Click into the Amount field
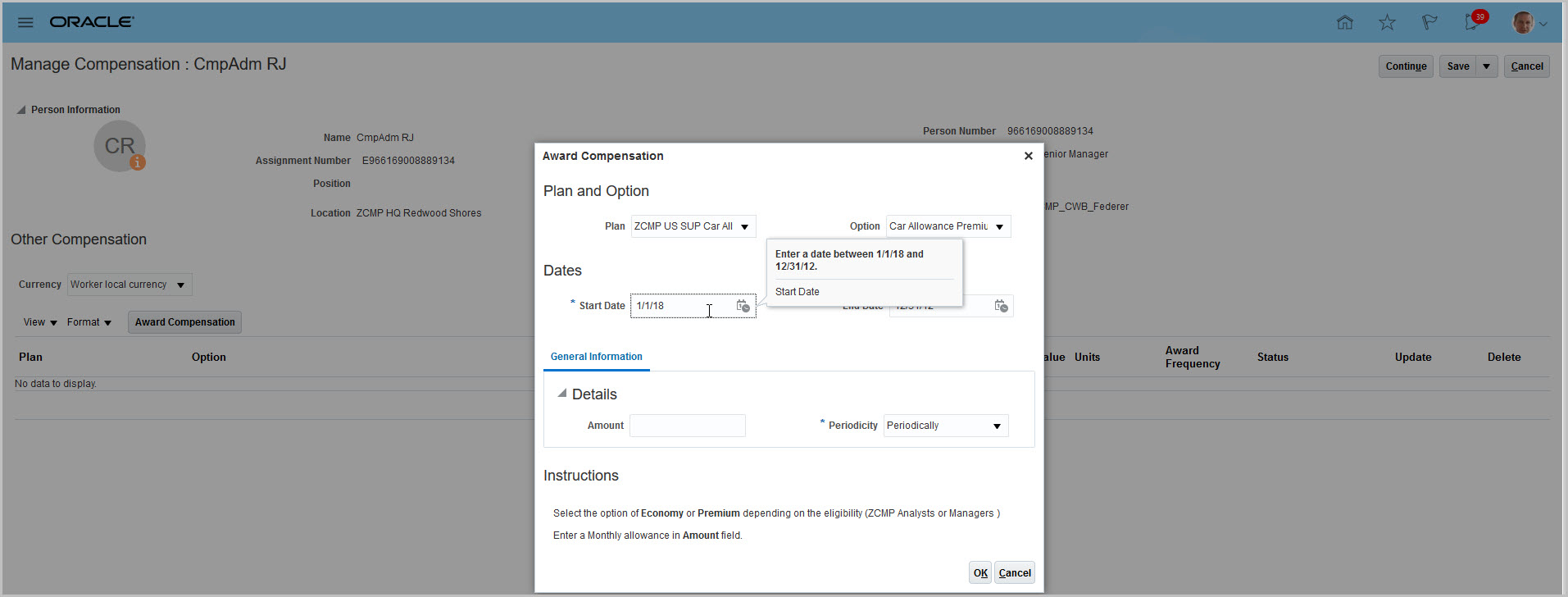Viewport: 1568px width, 597px height. coord(687,426)
